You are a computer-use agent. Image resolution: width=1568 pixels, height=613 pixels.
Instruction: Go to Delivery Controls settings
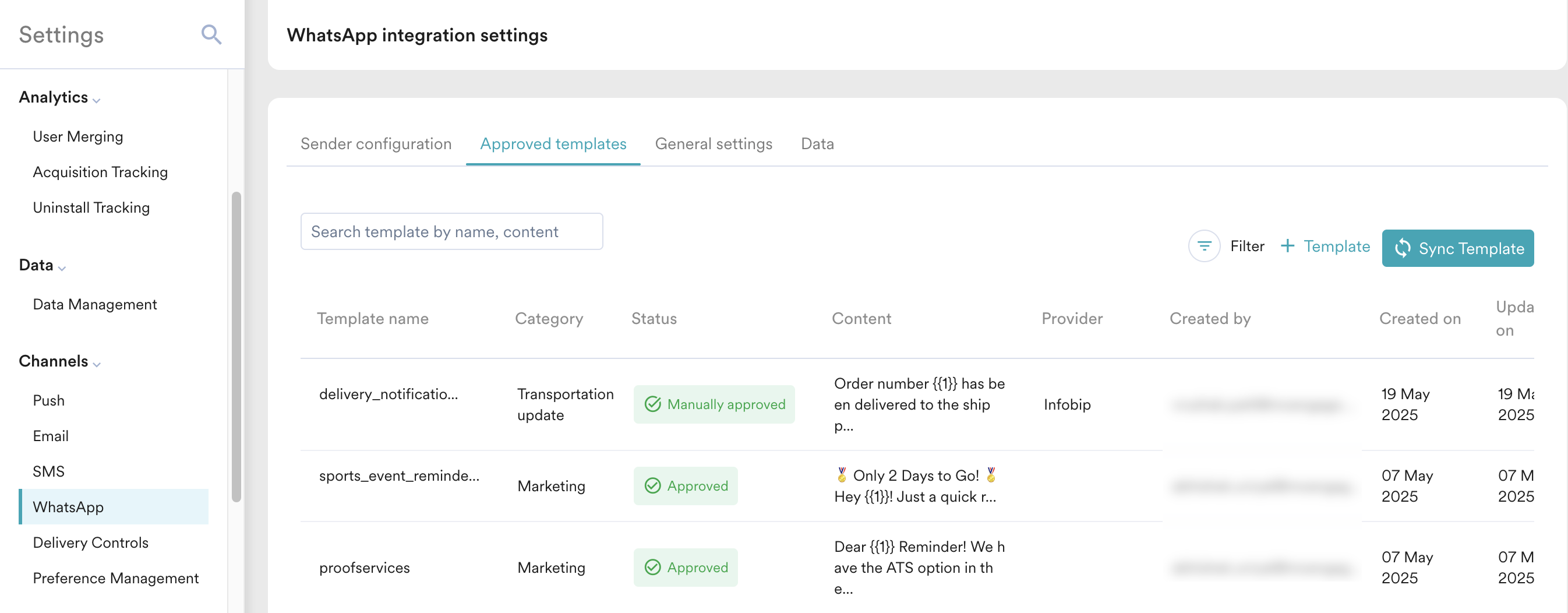point(91,542)
